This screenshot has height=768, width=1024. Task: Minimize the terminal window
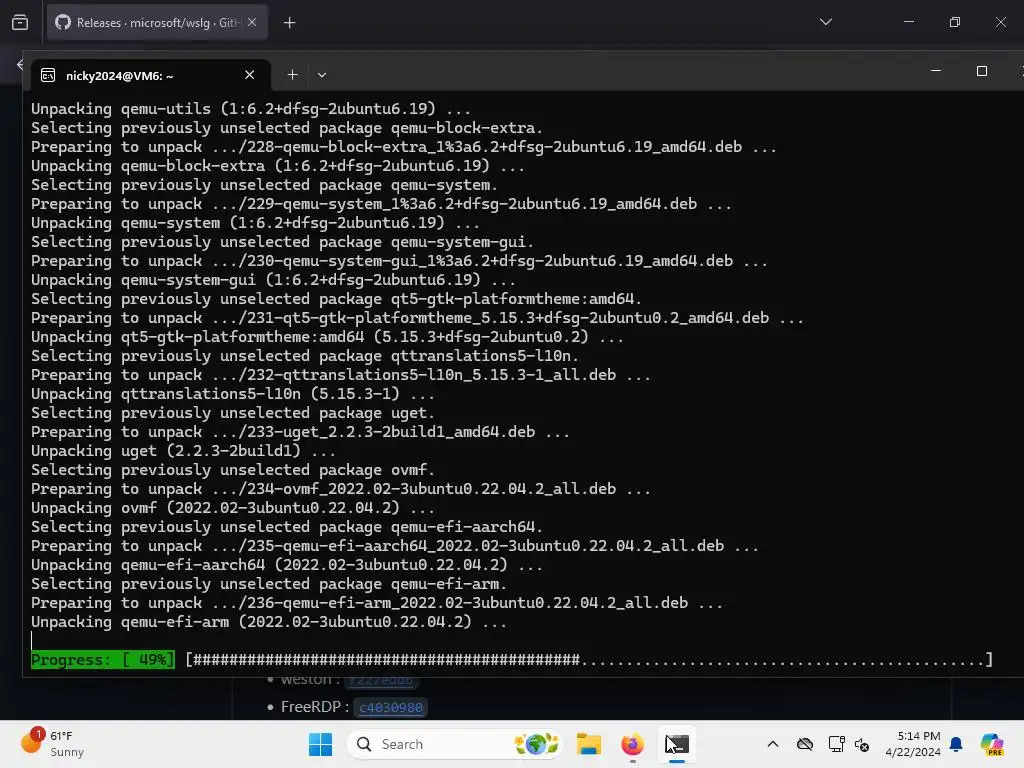point(936,71)
